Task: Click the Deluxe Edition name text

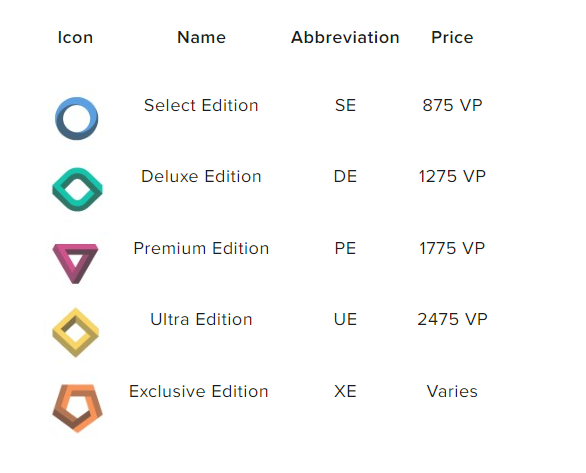Action: (201, 176)
